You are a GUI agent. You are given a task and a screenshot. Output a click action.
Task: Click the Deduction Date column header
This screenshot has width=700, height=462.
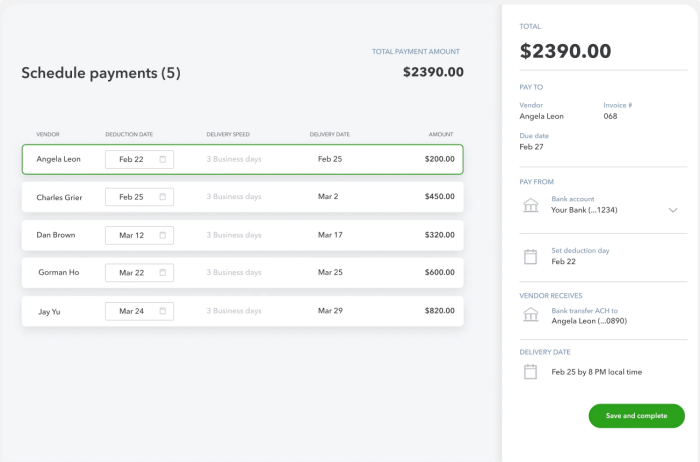[x=129, y=134]
